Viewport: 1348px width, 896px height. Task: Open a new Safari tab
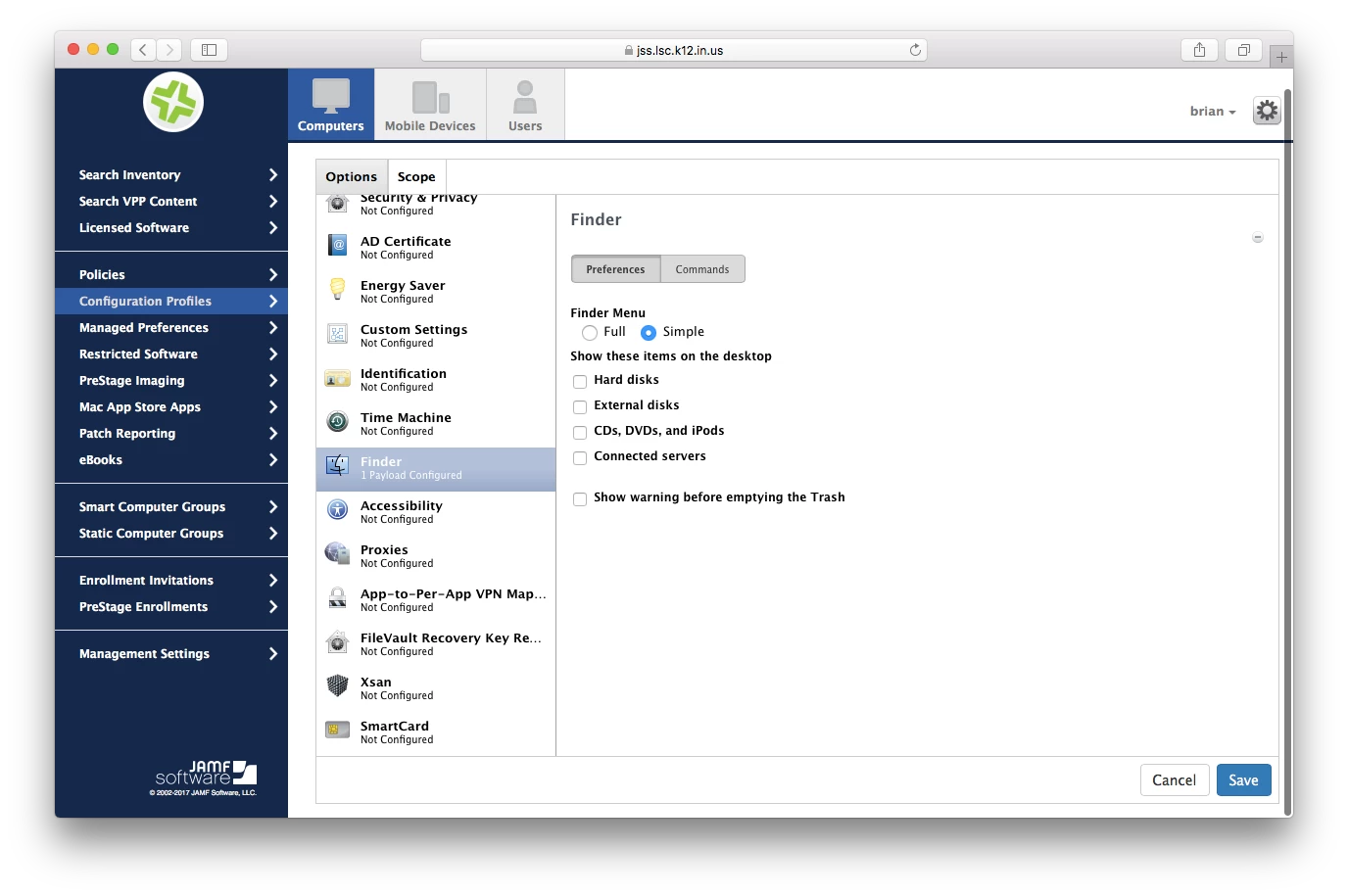tap(1281, 57)
